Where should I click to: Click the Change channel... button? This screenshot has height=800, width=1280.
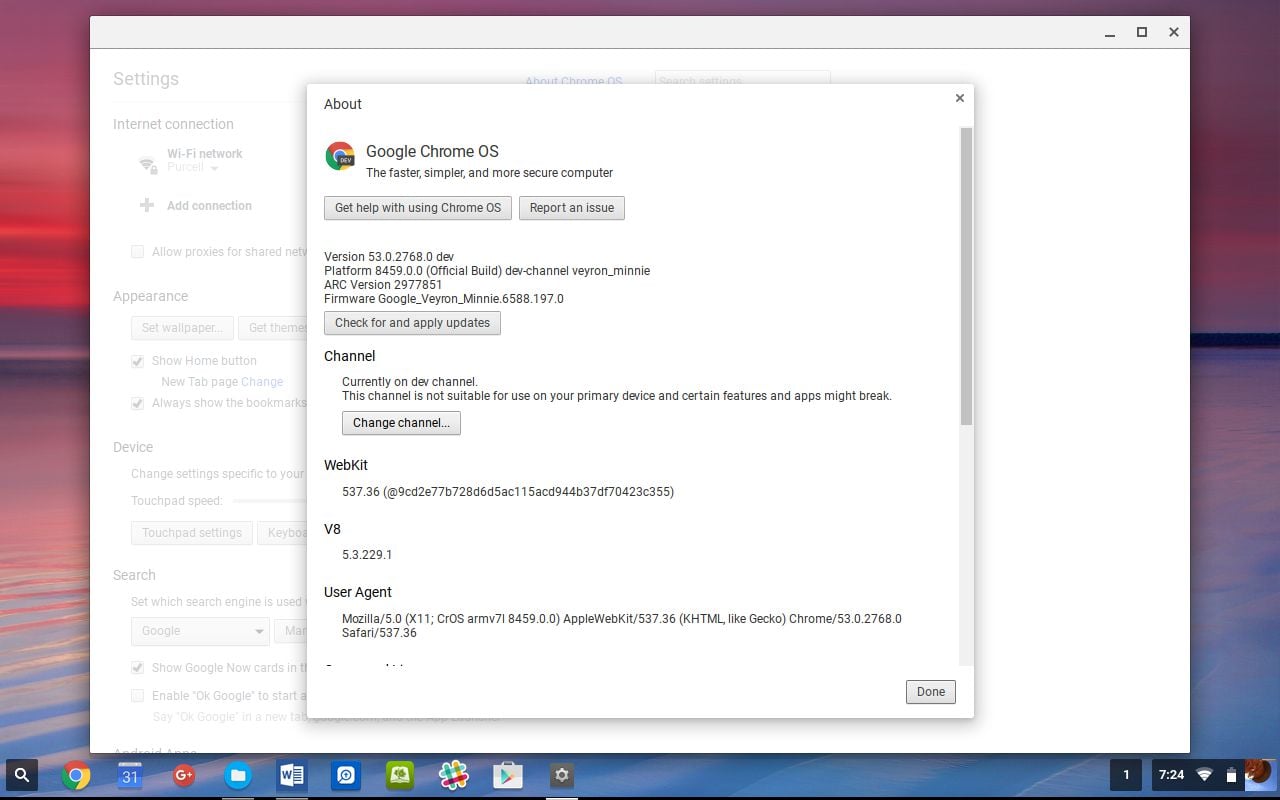click(x=401, y=423)
